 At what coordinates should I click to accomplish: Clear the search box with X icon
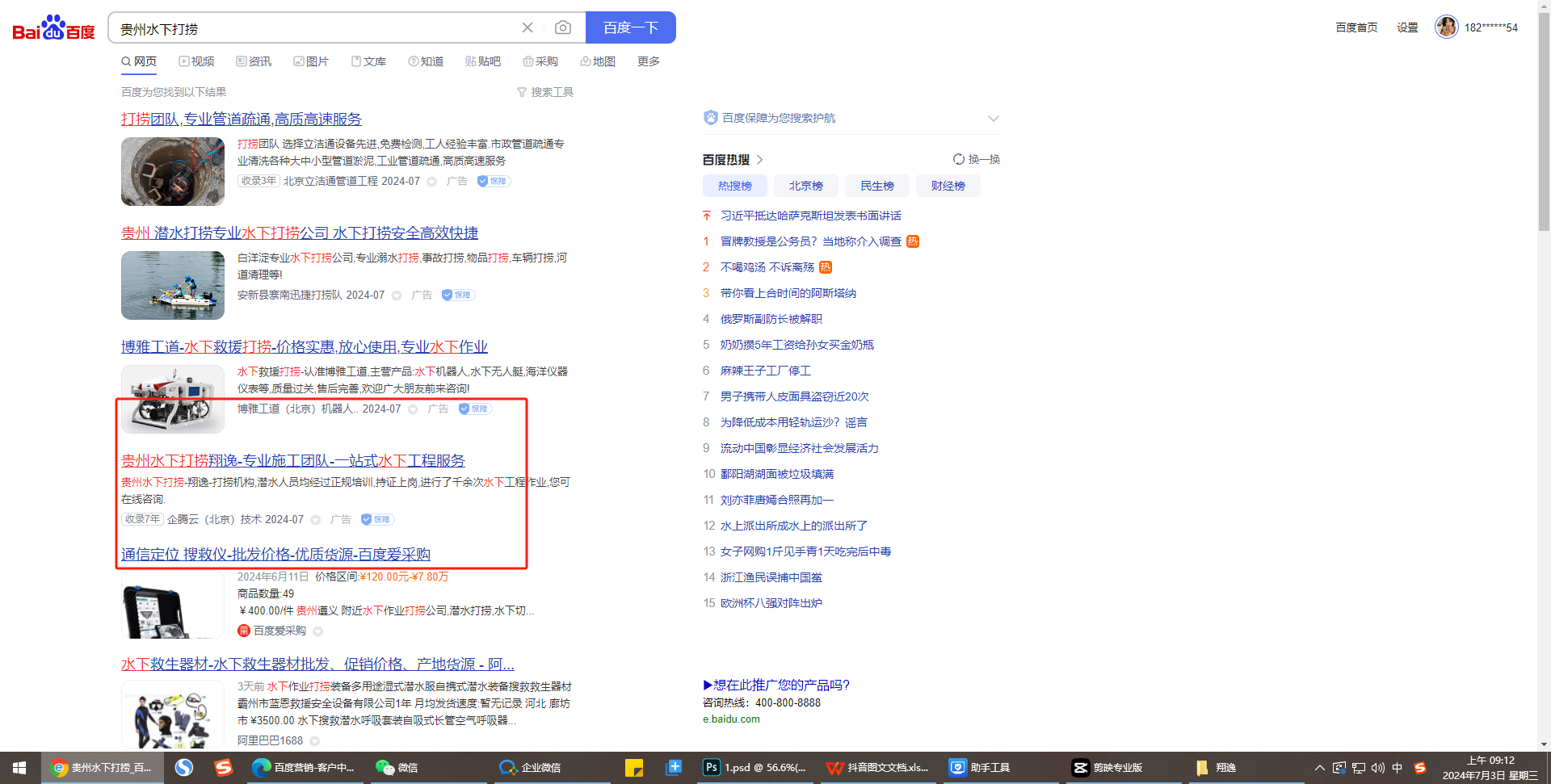click(528, 28)
